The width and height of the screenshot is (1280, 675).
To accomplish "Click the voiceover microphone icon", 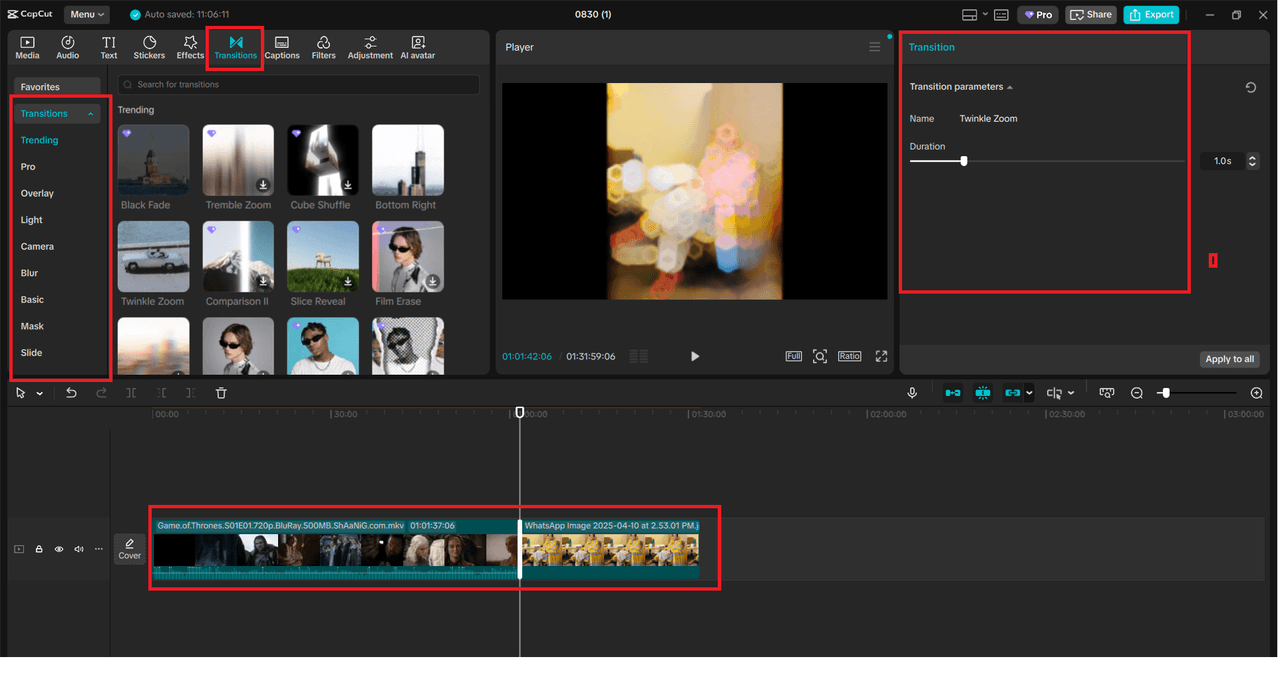I will (x=912, y=393).
